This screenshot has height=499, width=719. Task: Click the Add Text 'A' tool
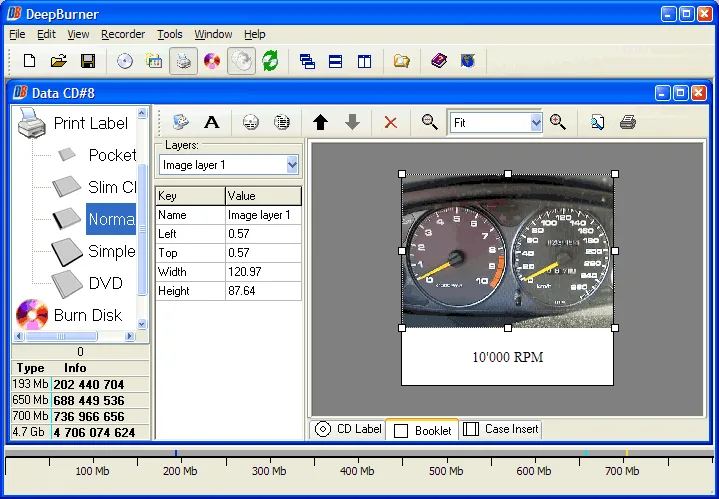(x=211, y=122)
